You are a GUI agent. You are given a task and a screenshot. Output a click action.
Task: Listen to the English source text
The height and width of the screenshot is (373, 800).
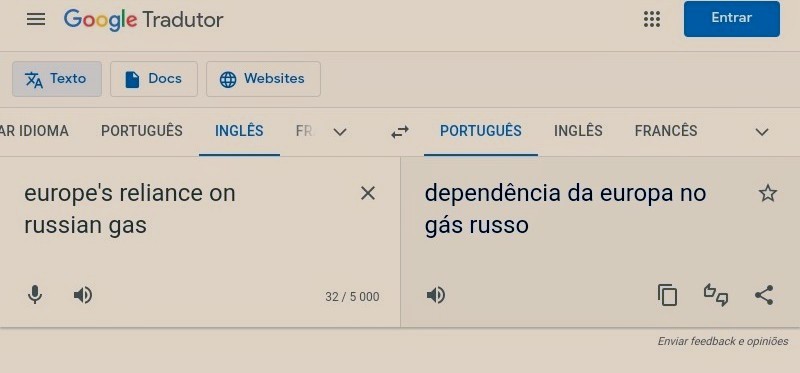click(x=83, y=295)
